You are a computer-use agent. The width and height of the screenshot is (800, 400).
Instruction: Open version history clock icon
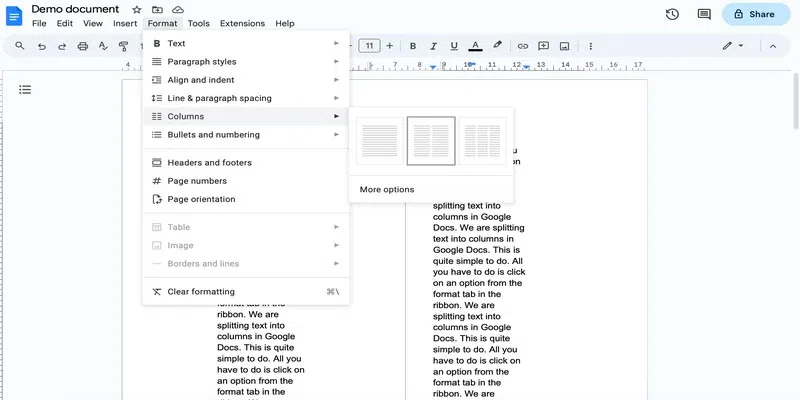tap(672, 14)
